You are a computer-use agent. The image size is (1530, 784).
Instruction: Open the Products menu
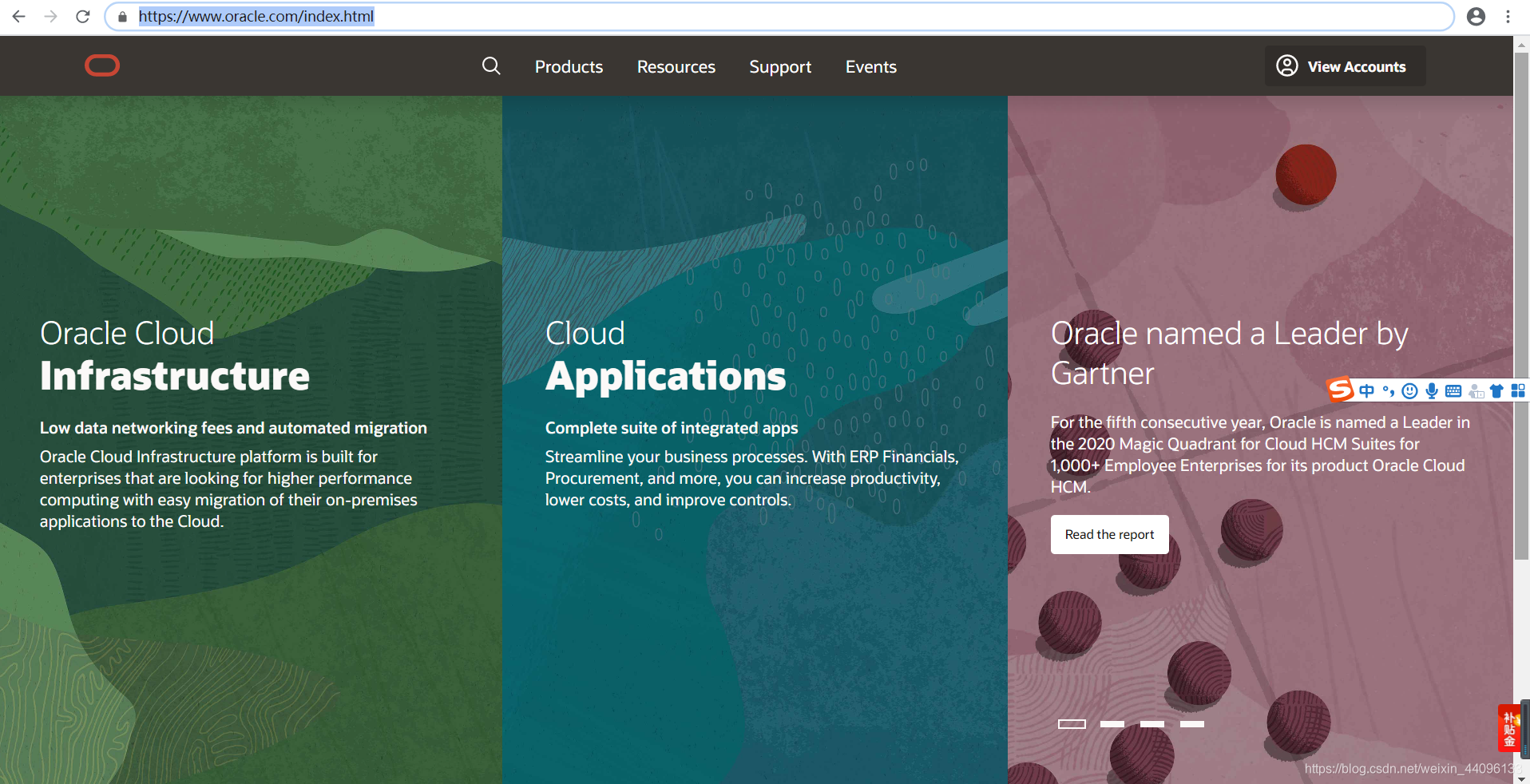click(x=569, y=67)
